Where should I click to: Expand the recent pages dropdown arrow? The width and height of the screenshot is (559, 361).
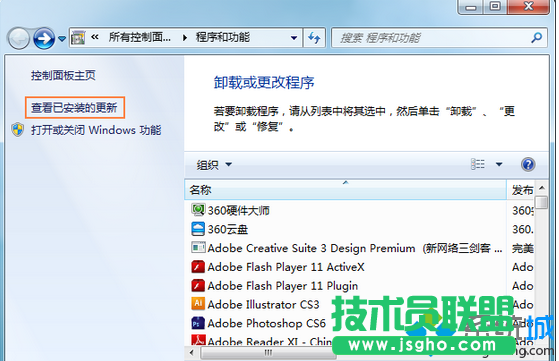[62, 38]
